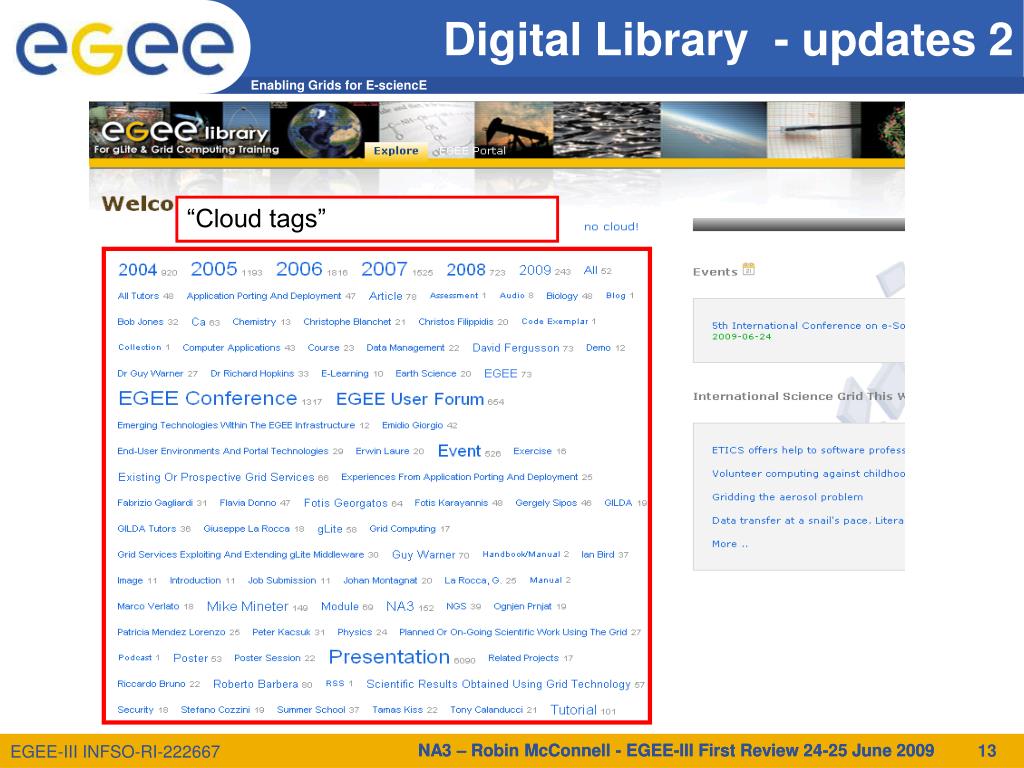Select the 2007 year tag
The height and width of the screenshot is (768, 1024).
384,268
